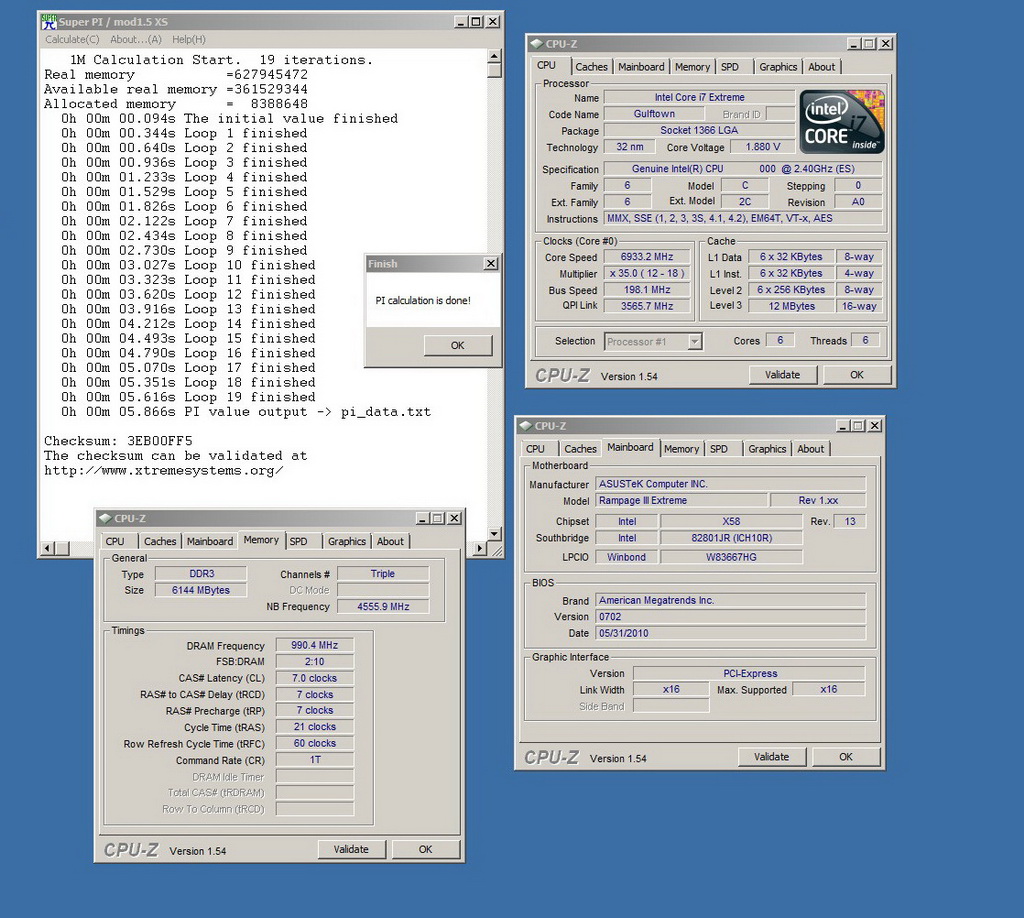Click OK in the Memory window
The height and width of the screenshot is (918, 1024).
[426, 849]
